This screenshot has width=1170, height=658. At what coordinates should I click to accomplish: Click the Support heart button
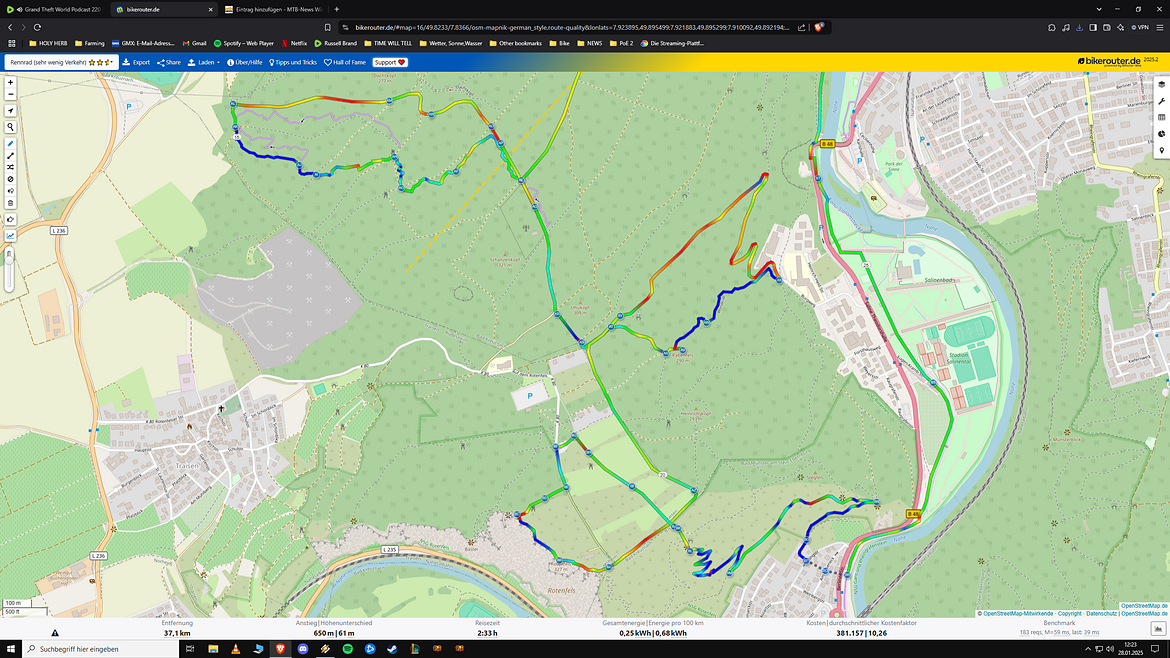[390, 63]
